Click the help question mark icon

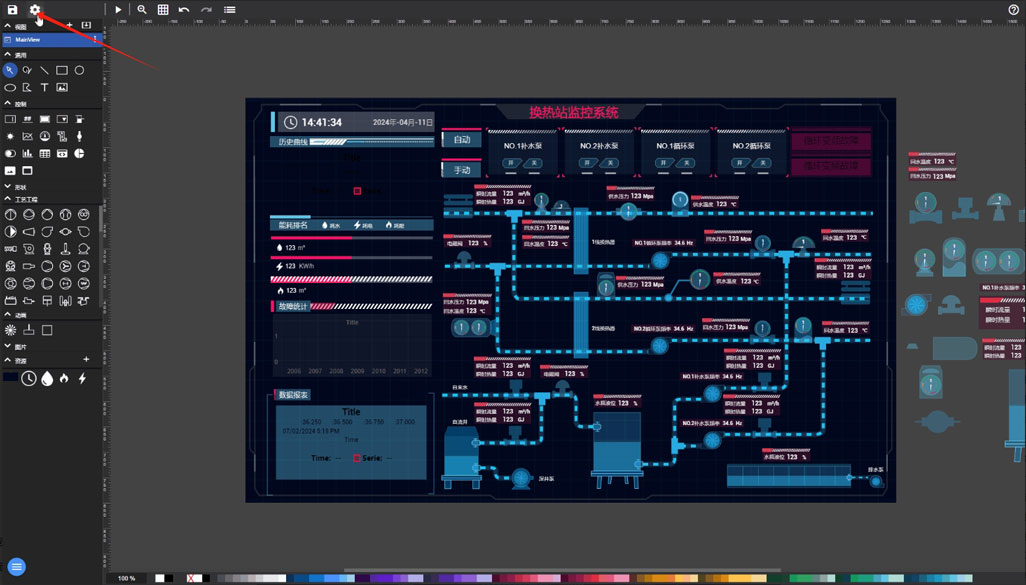click(1013, 10)
